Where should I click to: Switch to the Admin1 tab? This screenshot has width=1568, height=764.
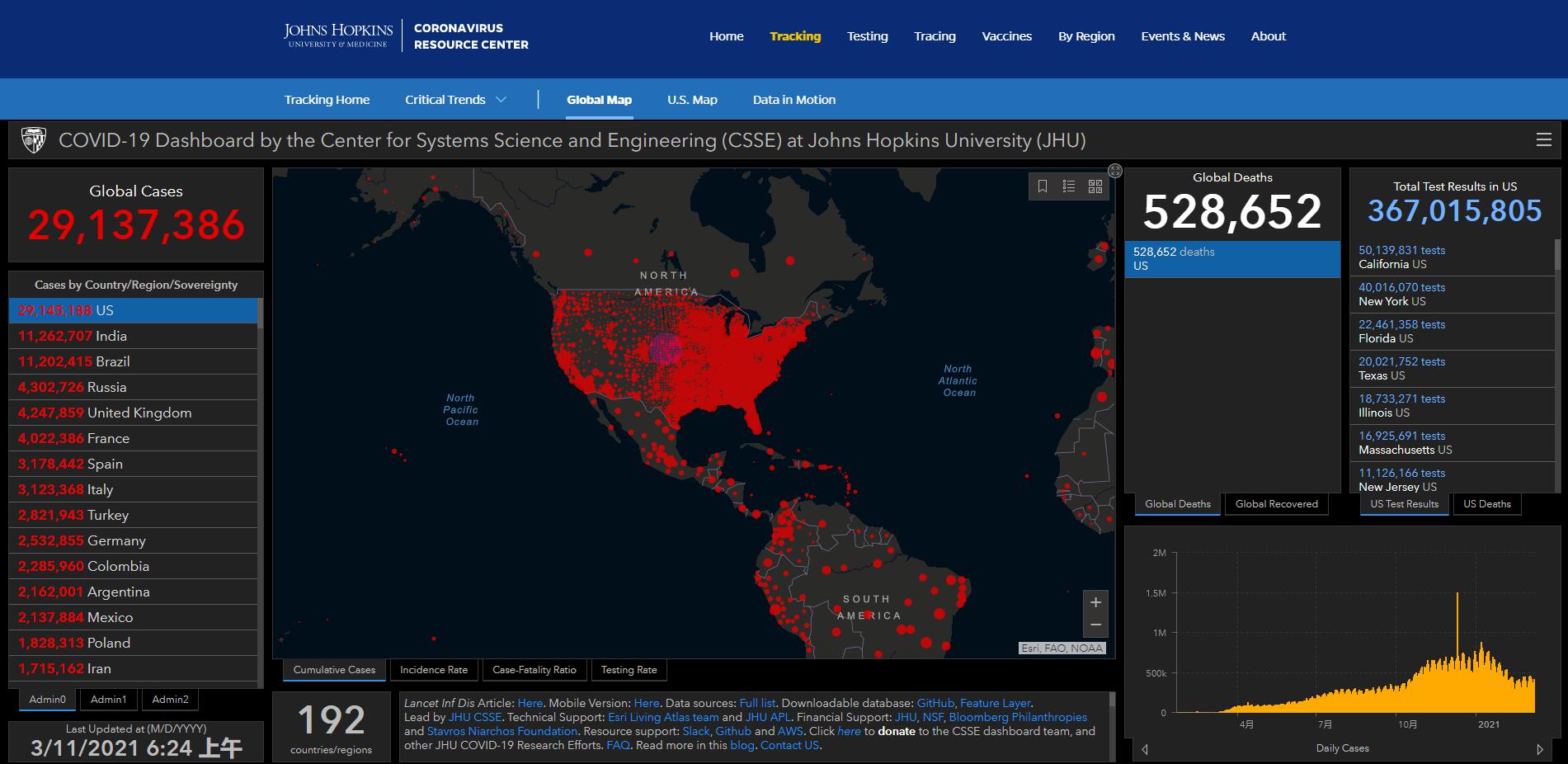[109, 700]
